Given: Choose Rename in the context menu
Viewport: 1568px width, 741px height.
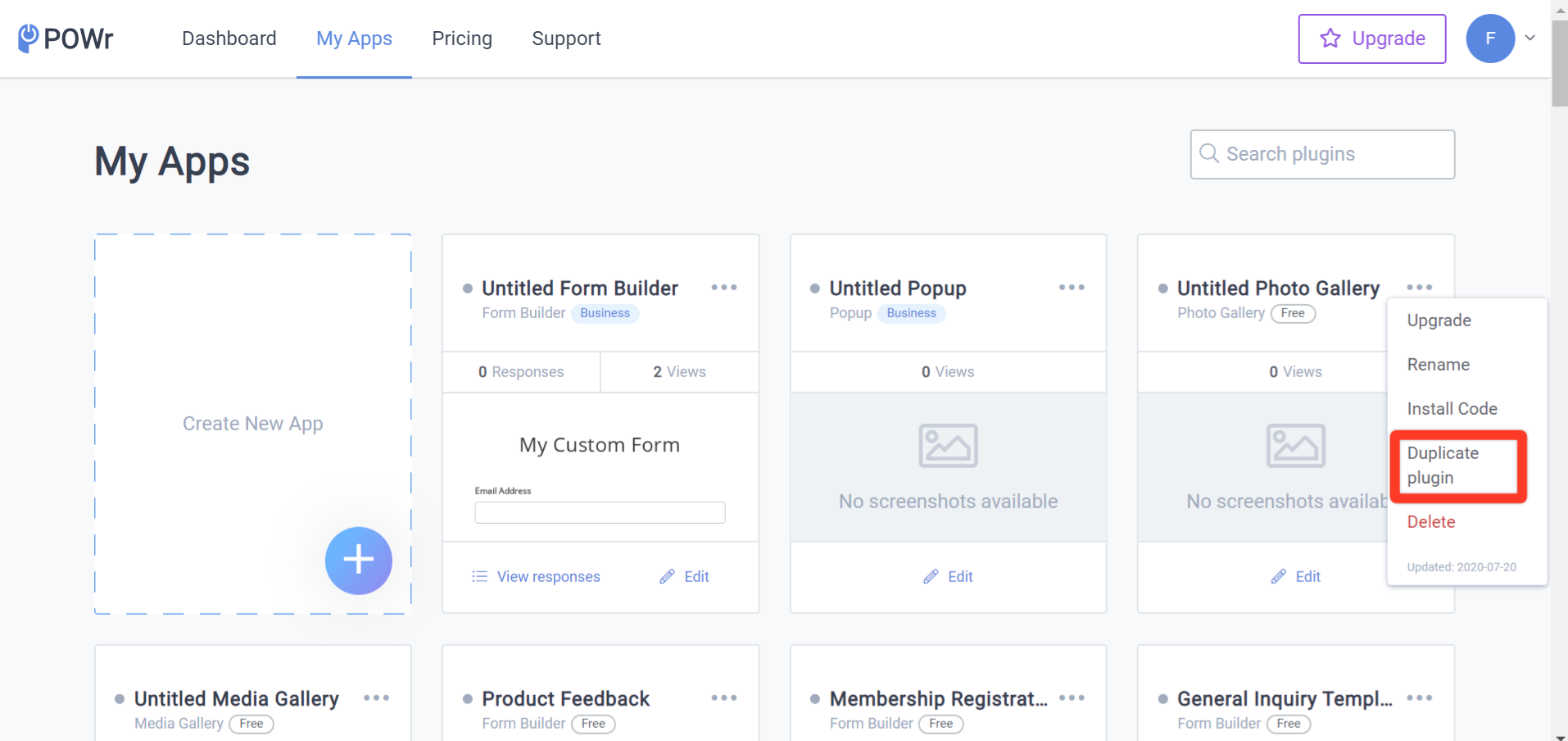Looking at the screenshot, I should pyautogui.click(x=1439, y=365).
